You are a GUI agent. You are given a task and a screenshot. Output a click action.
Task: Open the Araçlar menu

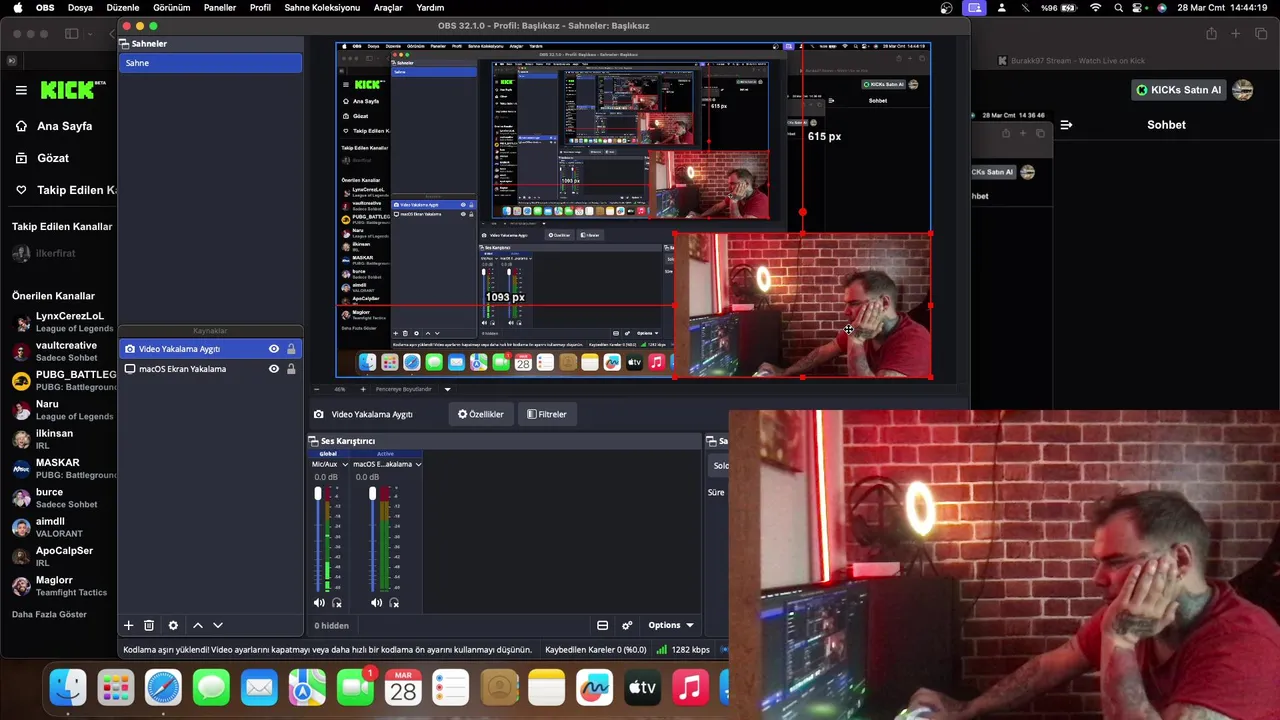click(388, 8)
